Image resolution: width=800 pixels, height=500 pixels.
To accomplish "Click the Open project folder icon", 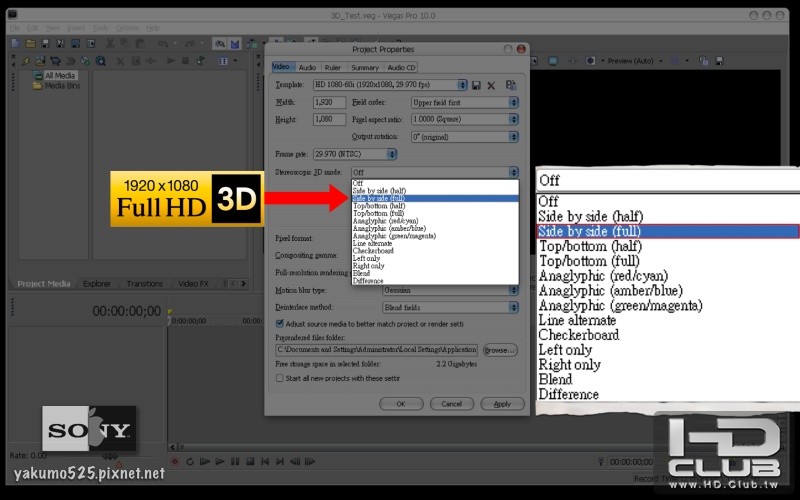I will pyautogui.click(x=31, y=44).
